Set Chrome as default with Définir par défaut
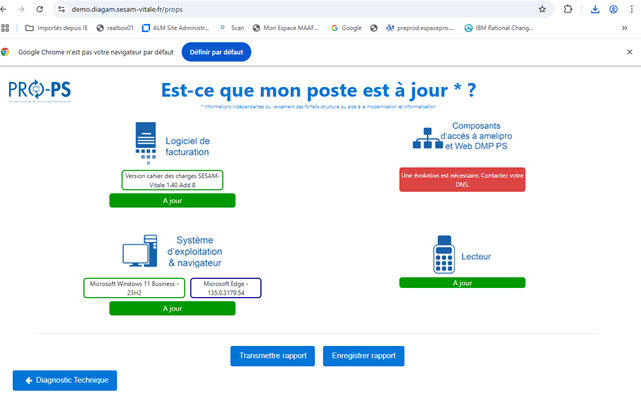The width and height of the screenshot is (641, 406). point(216,52)
